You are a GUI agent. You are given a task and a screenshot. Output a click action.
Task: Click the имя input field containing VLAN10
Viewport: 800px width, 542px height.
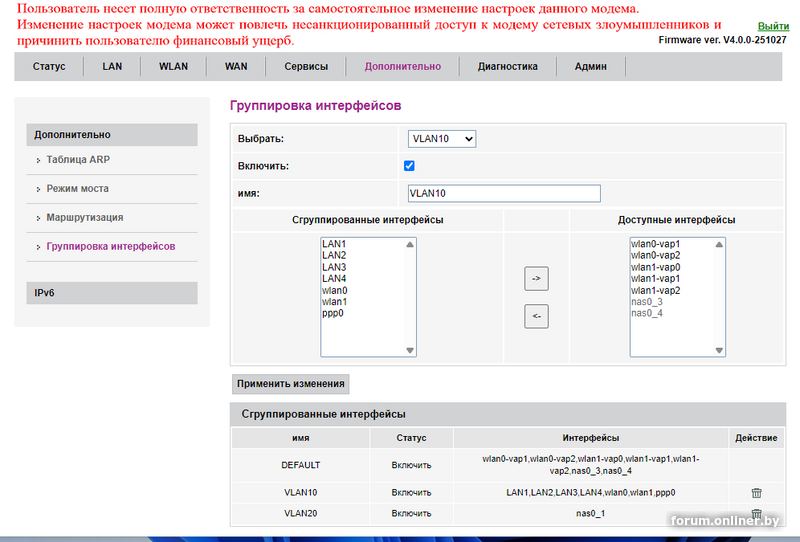504,193
